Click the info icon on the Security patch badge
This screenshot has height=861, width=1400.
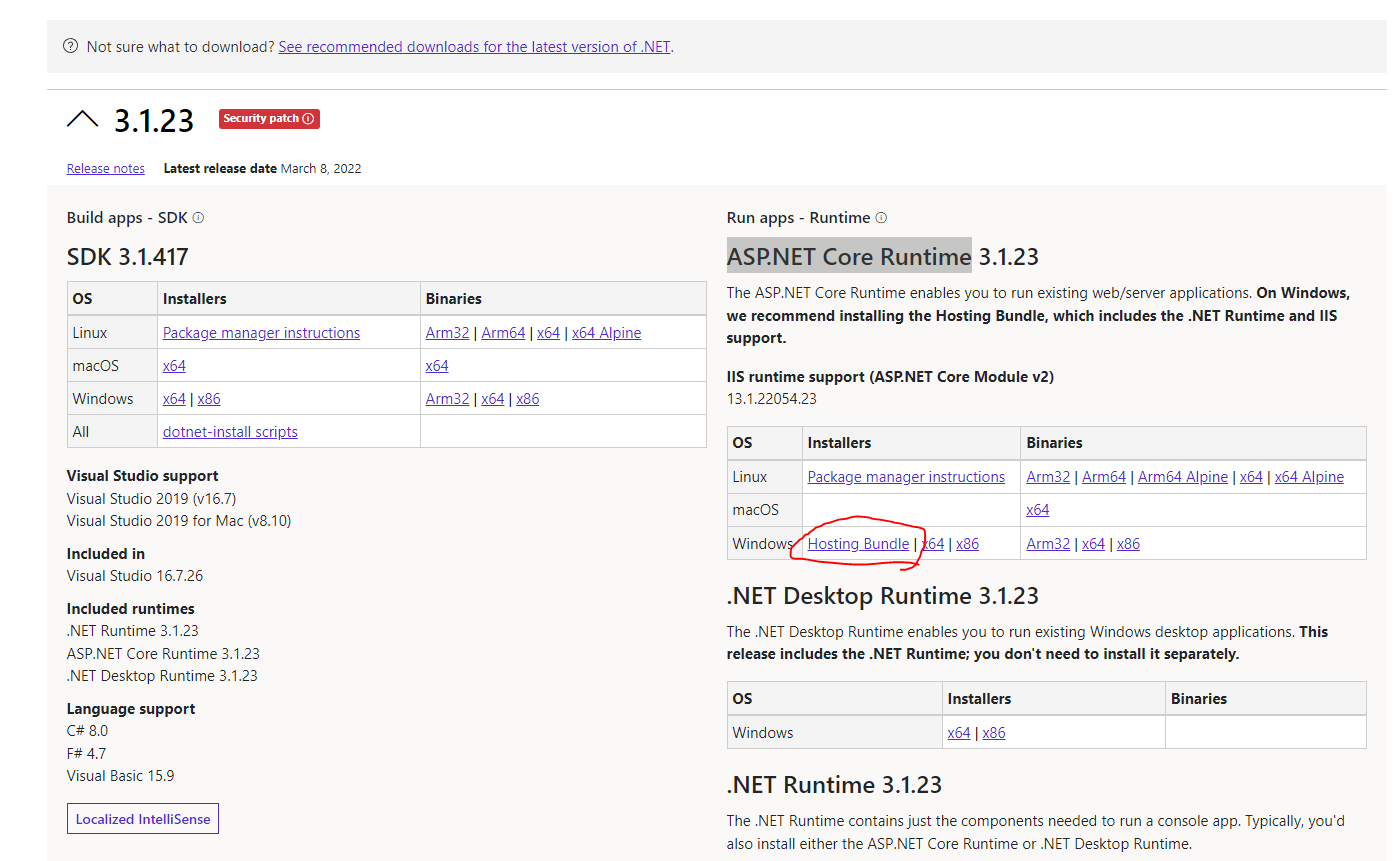(308, 118)
